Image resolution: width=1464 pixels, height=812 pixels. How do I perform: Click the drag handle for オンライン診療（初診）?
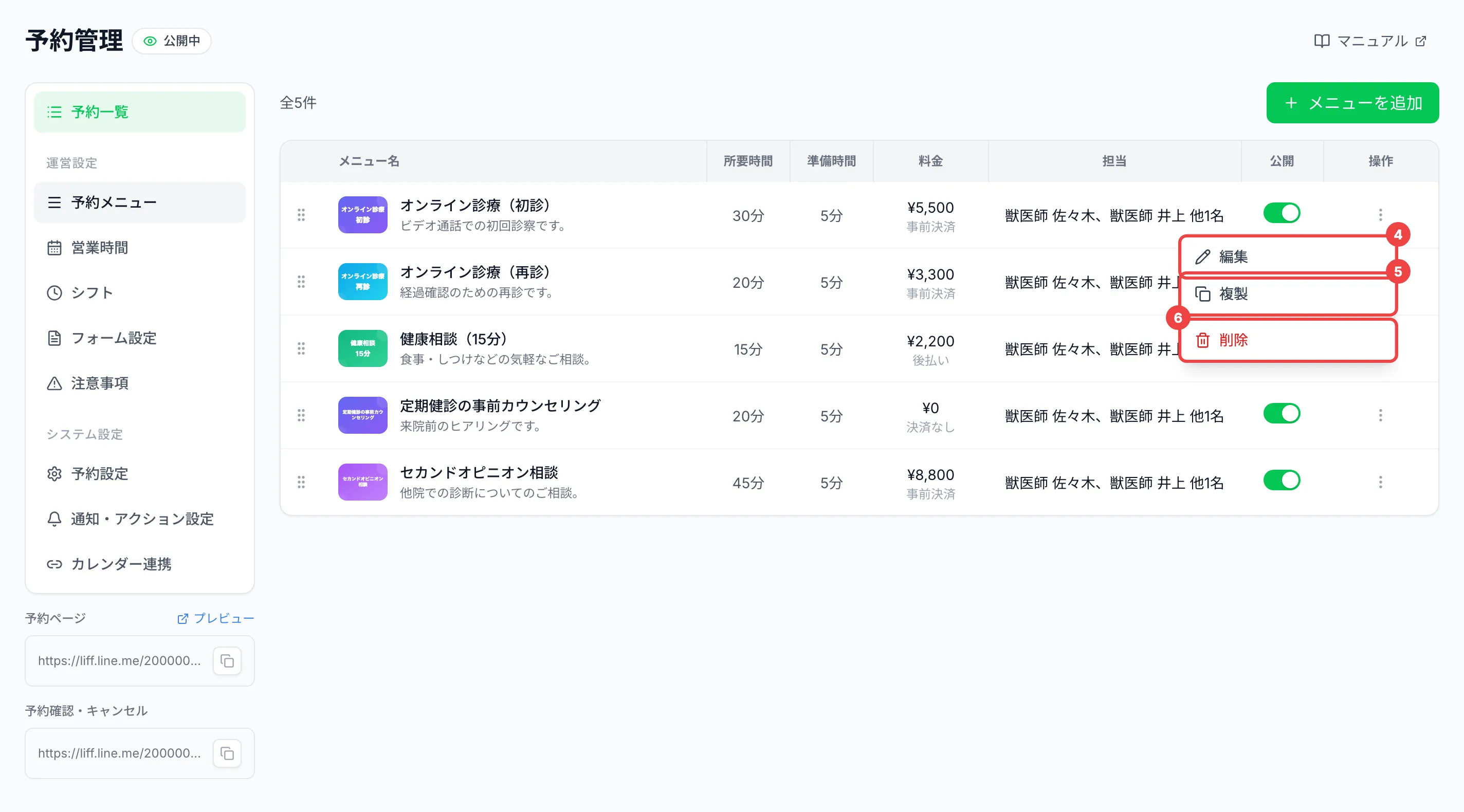(x=301, y=215)
